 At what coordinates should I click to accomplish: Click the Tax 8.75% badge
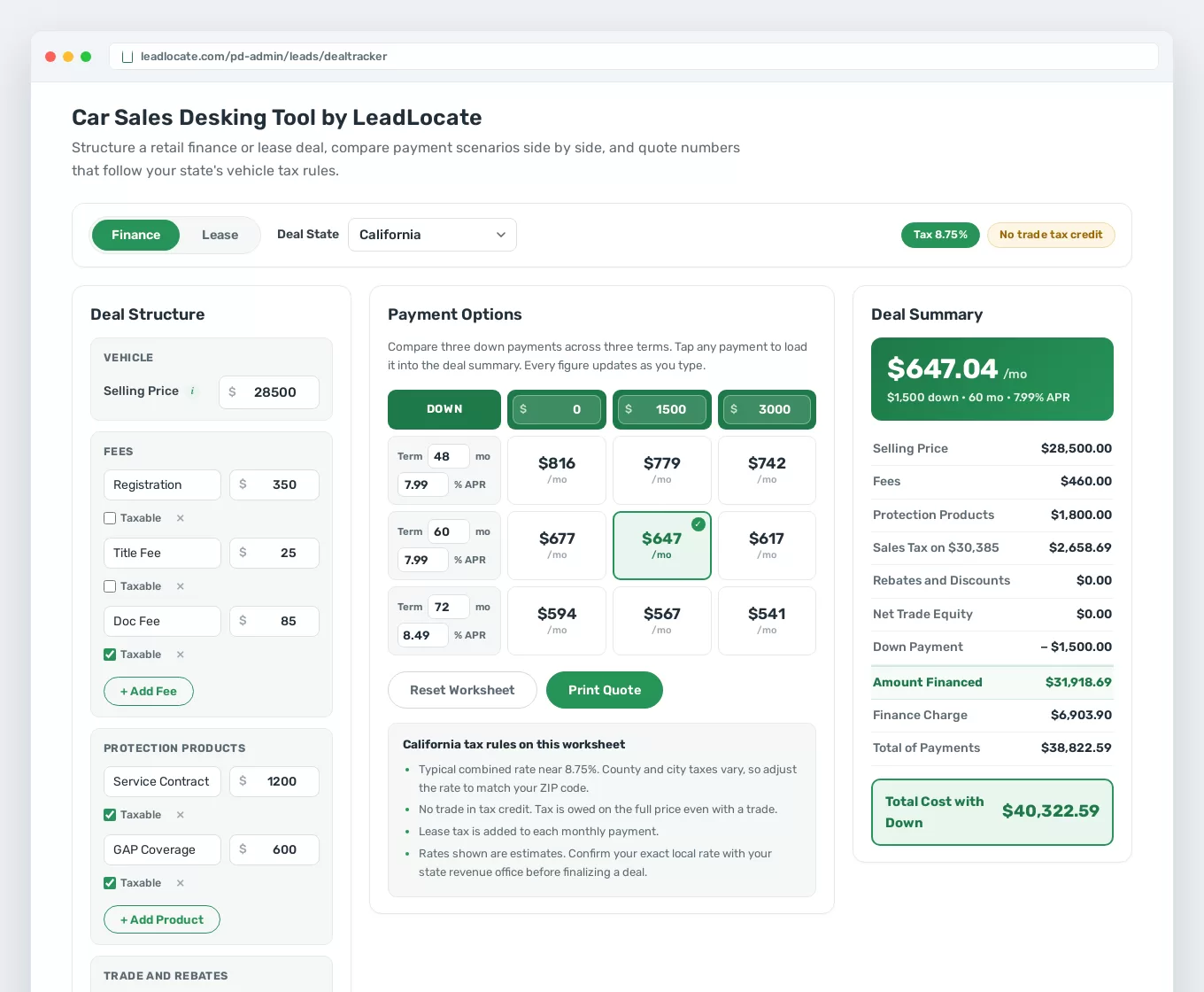click(940, 235)
